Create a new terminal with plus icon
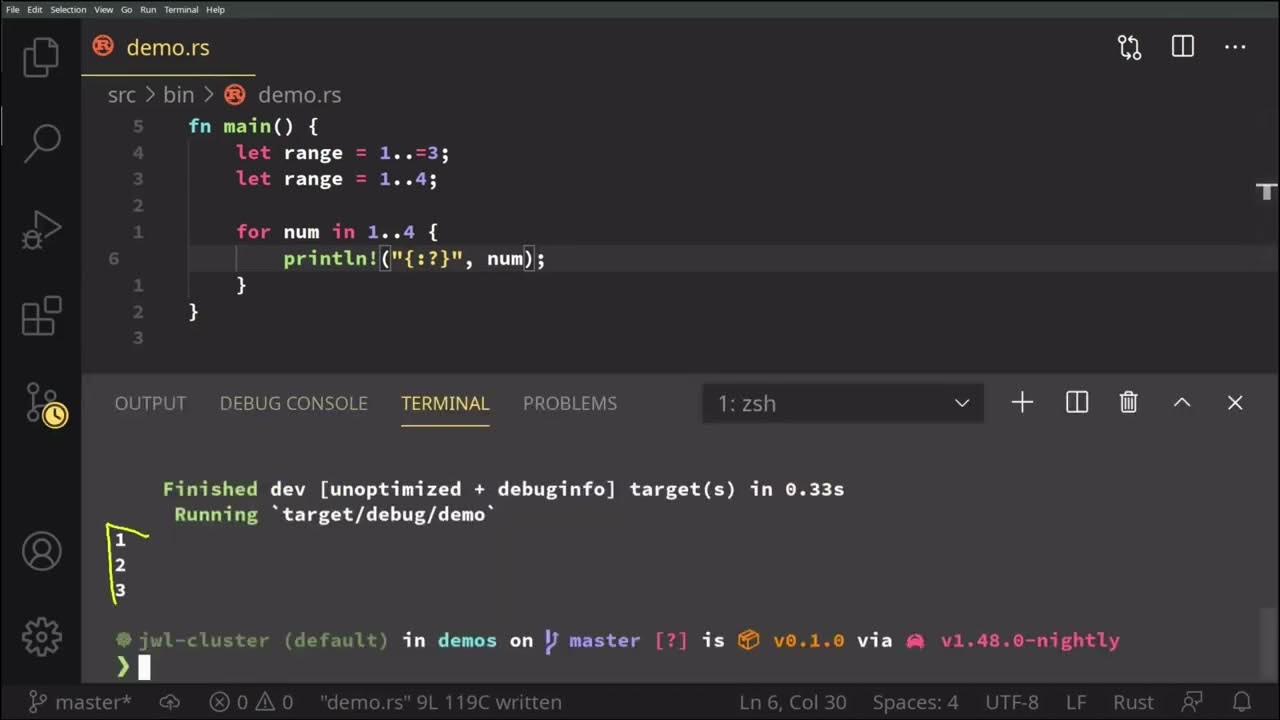1280x720 pixels. (1022, 403)
